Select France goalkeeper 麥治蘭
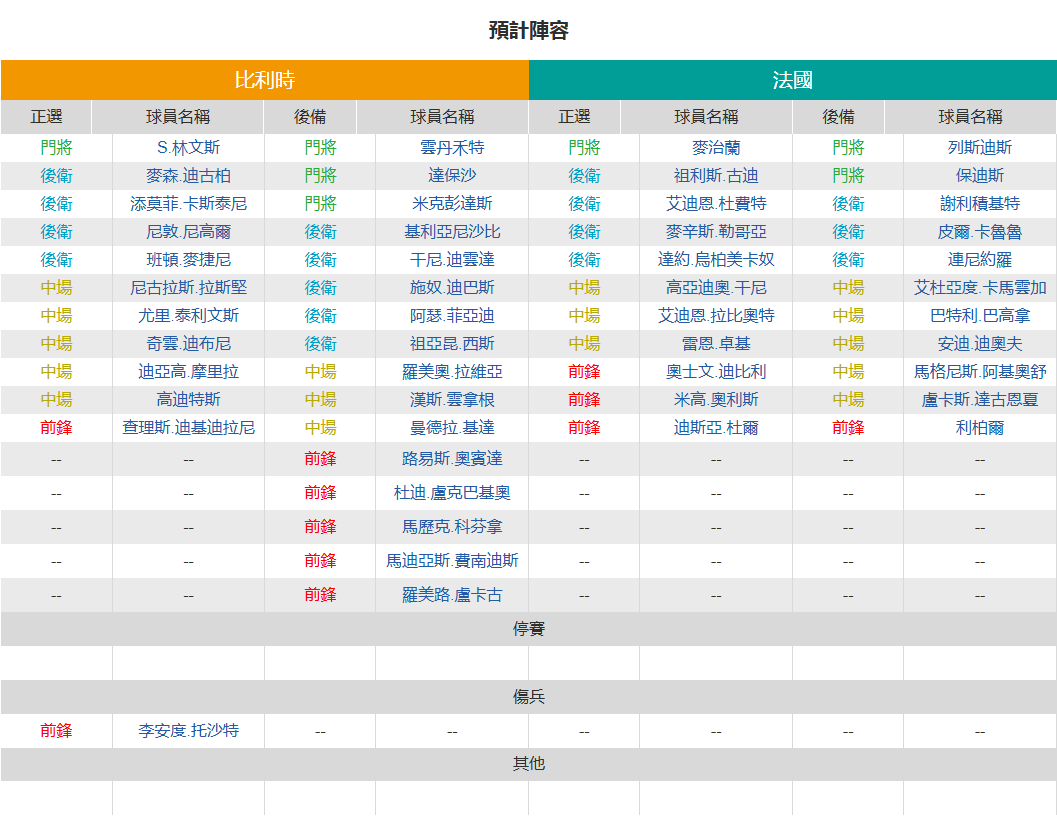The height and width of the screenshot is (817, 1057). point(716,148)
